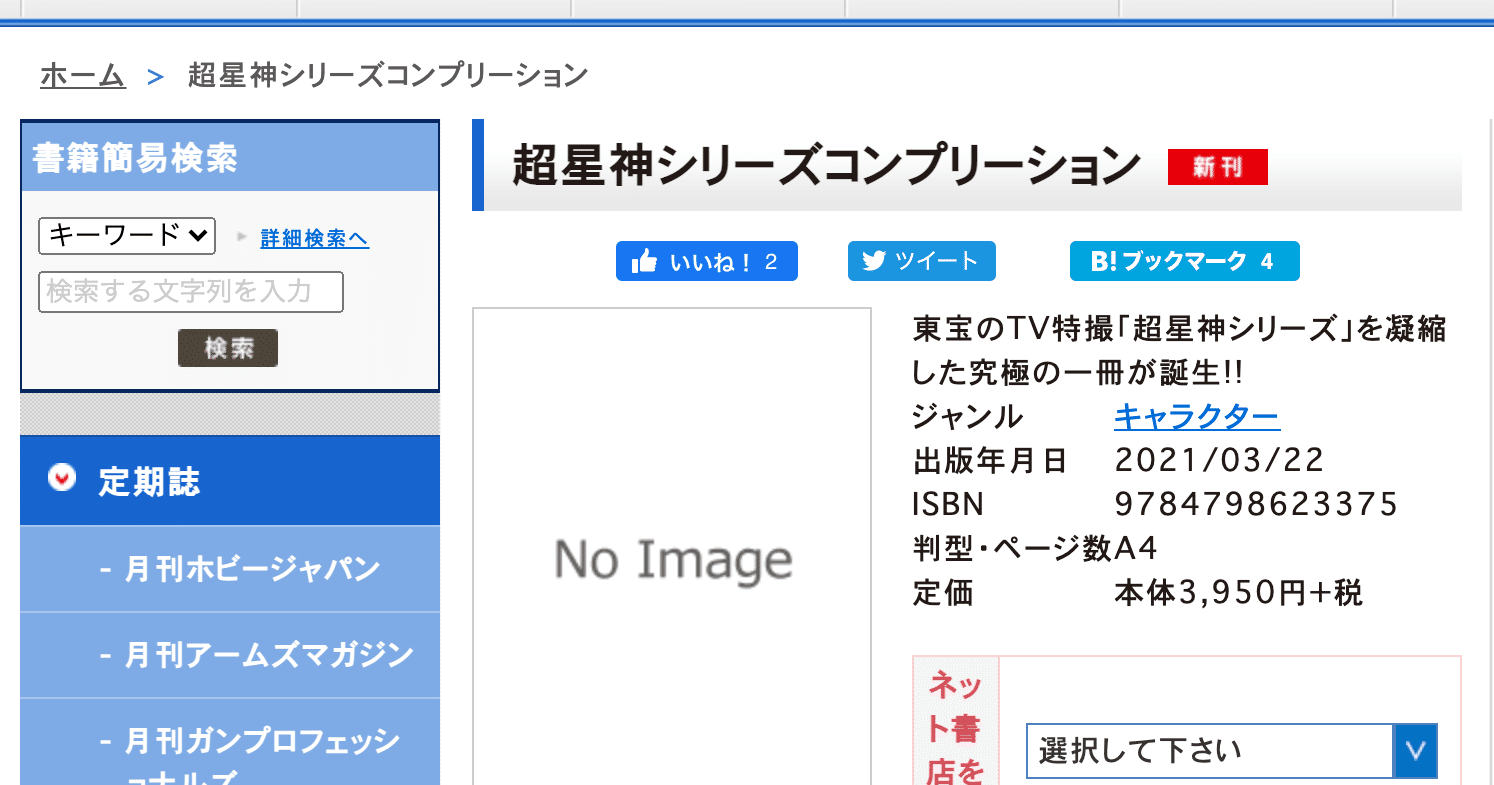The height and width of the screenshot is (785, 1494).
Task: Click breadcrumb text 超星神シリーズコンプリーション
Action: click(x=388, y=75)
